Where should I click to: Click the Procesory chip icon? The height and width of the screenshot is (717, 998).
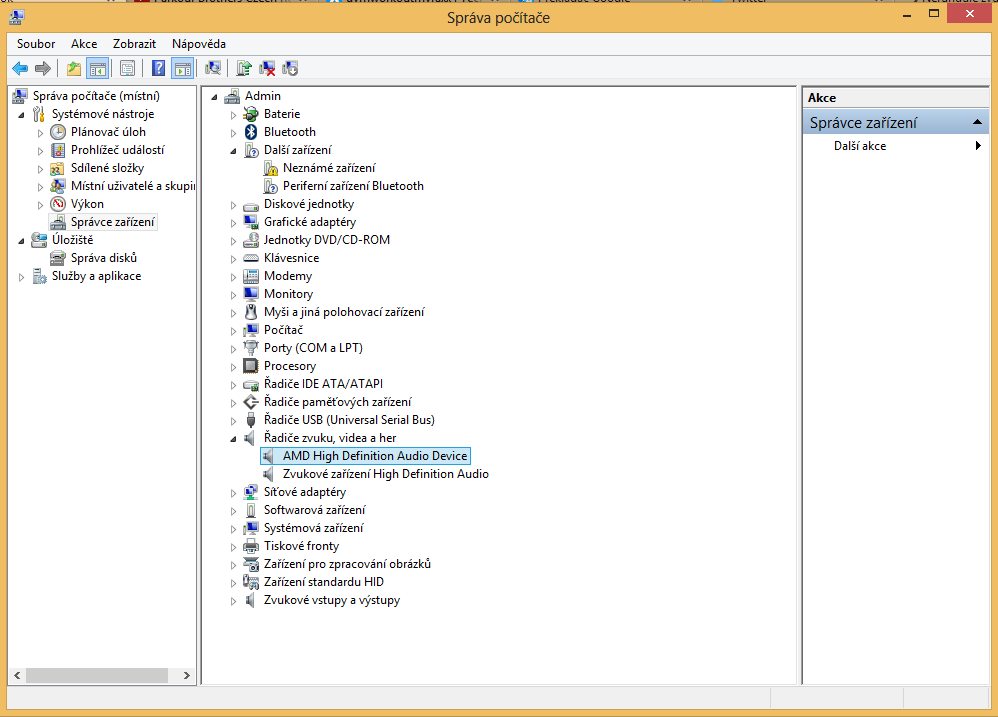(x=251, y=366)
